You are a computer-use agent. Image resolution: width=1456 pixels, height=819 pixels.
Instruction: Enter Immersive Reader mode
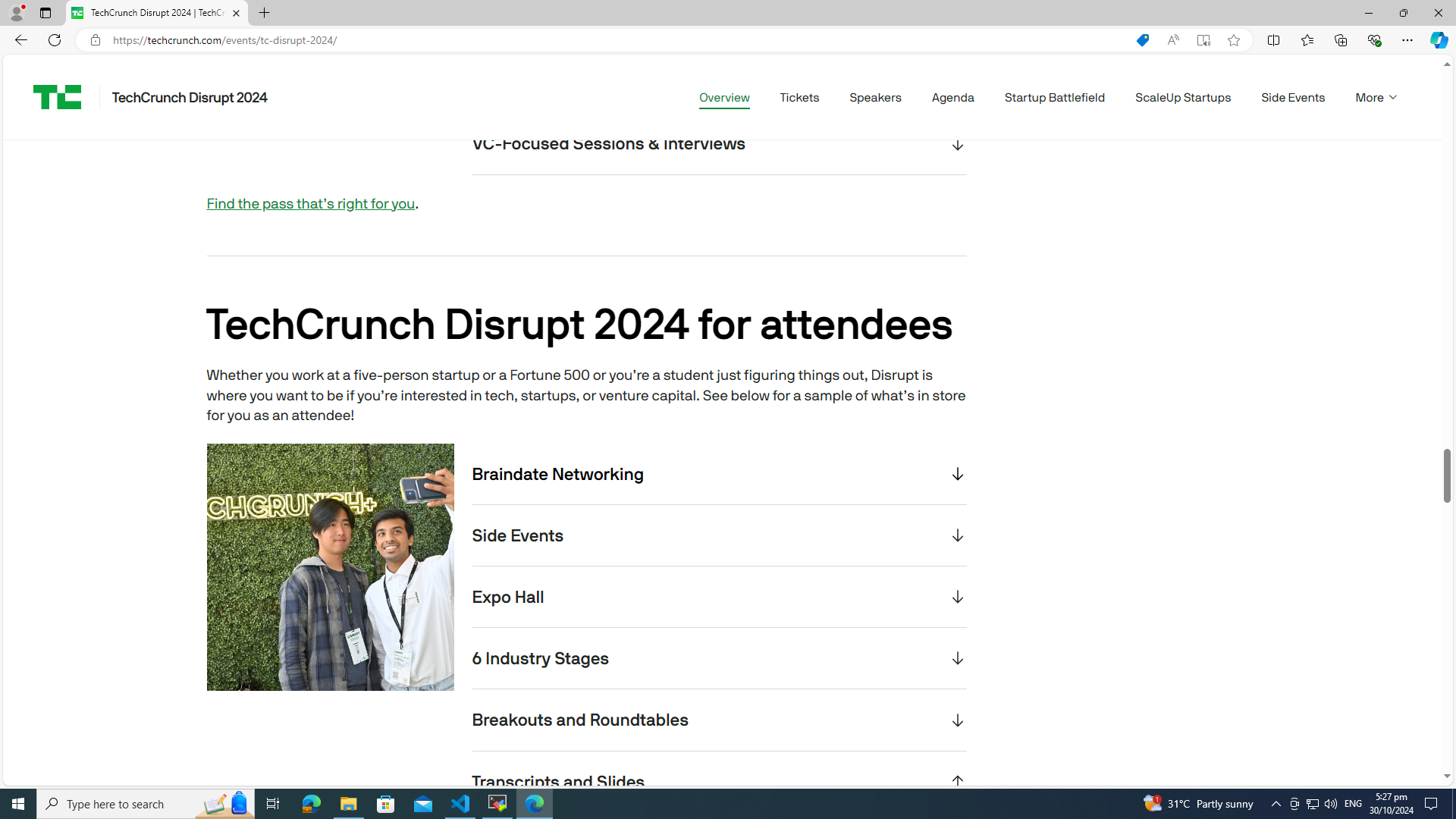point(1203,40)
